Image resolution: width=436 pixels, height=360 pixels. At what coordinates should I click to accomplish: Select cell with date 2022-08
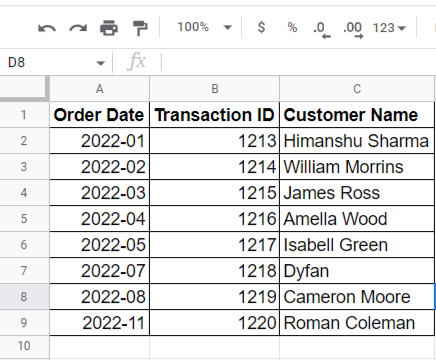pos(99,297)
